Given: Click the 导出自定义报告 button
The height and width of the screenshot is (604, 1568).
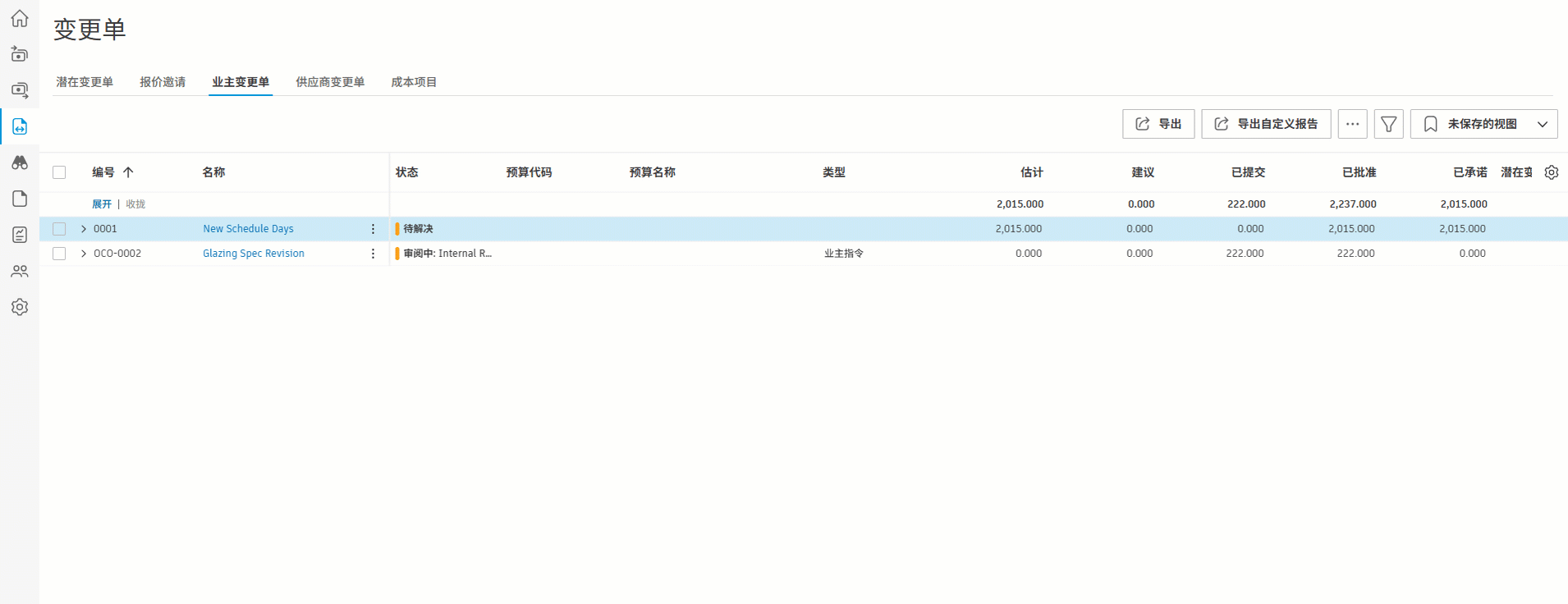Looking at the screenshot, I should (1266, 124).
